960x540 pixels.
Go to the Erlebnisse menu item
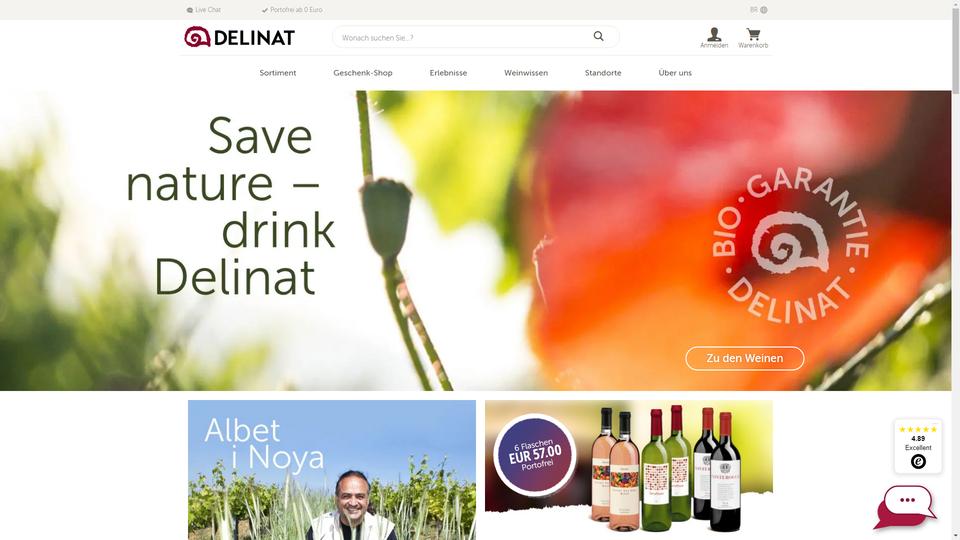pos(448,73)
